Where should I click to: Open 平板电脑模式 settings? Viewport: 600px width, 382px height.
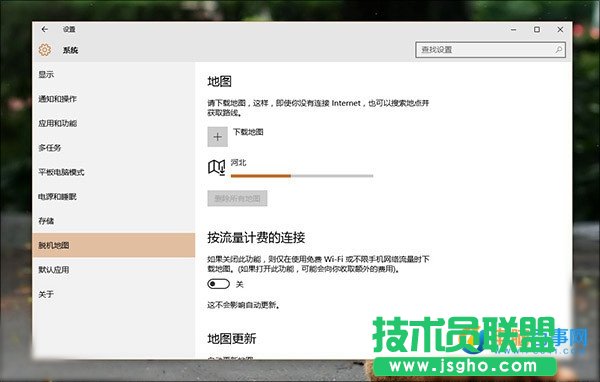(x=61, y=172)
